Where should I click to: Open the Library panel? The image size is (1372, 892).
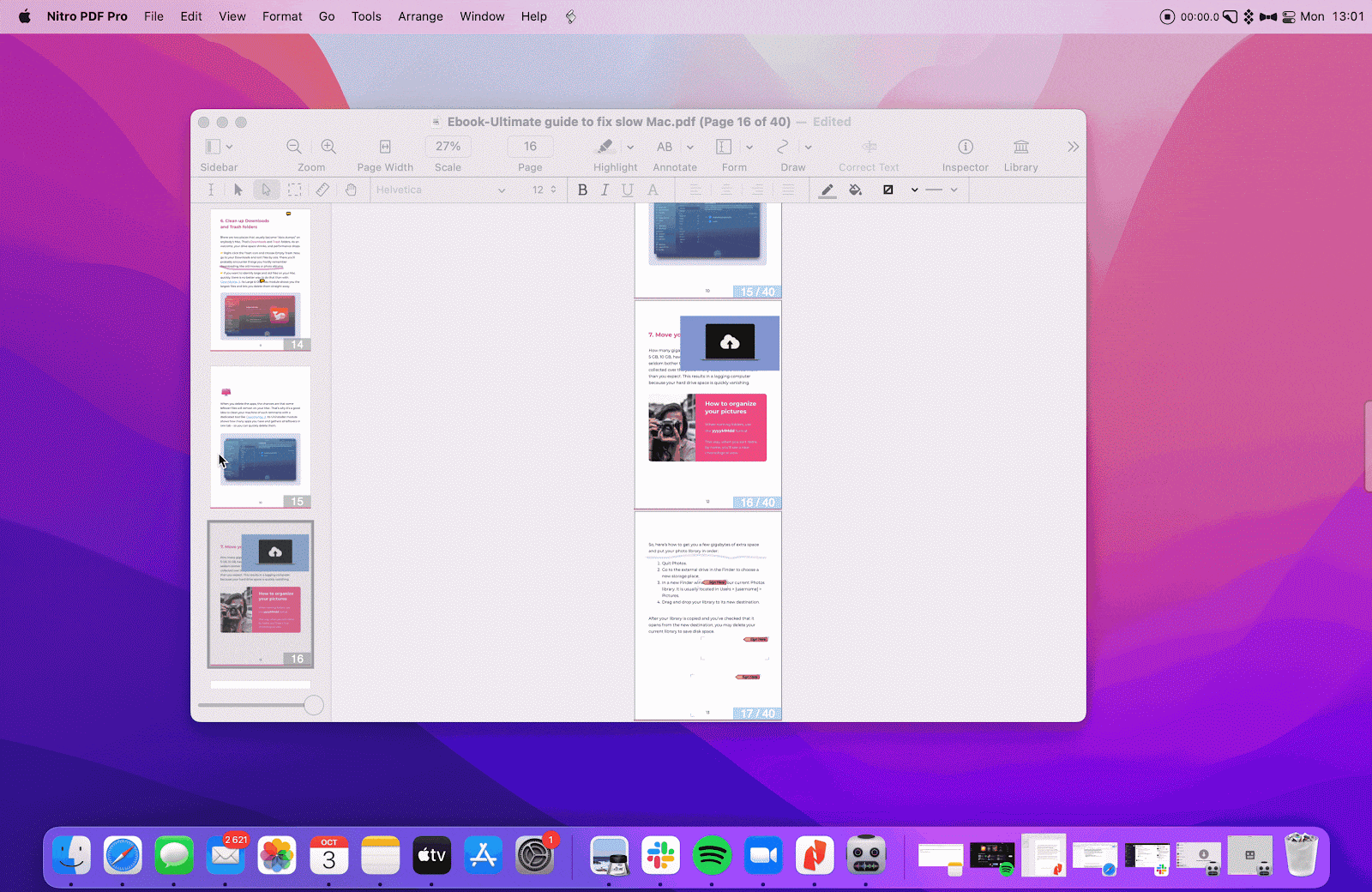[x=1021, y=147]
